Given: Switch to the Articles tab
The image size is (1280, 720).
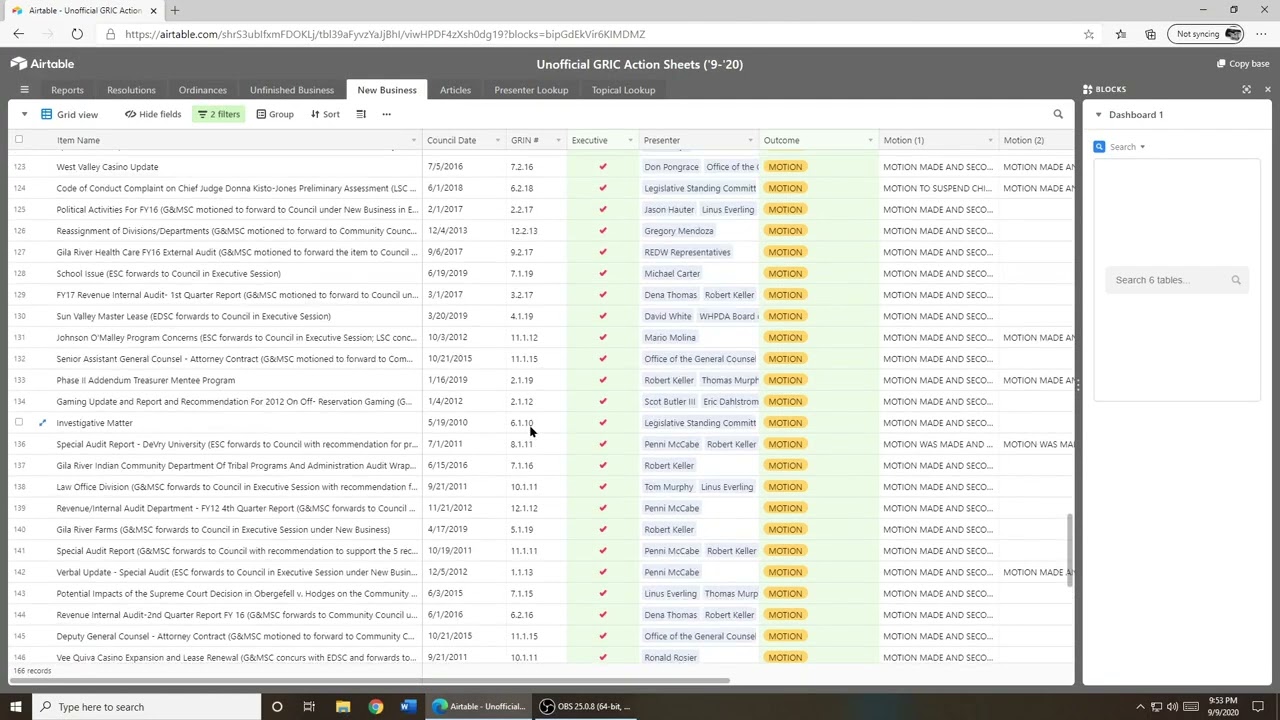Looking at the screenshot, I should tap(455, 90).
